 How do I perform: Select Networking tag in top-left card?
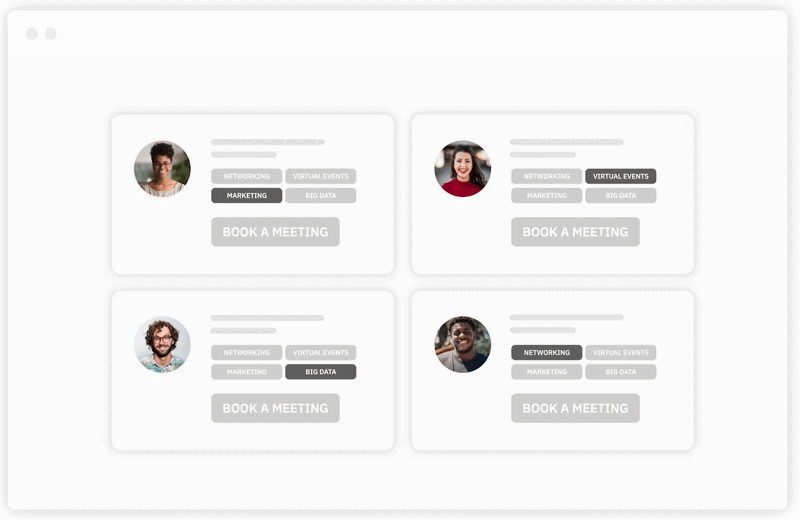tap(246, 176)
